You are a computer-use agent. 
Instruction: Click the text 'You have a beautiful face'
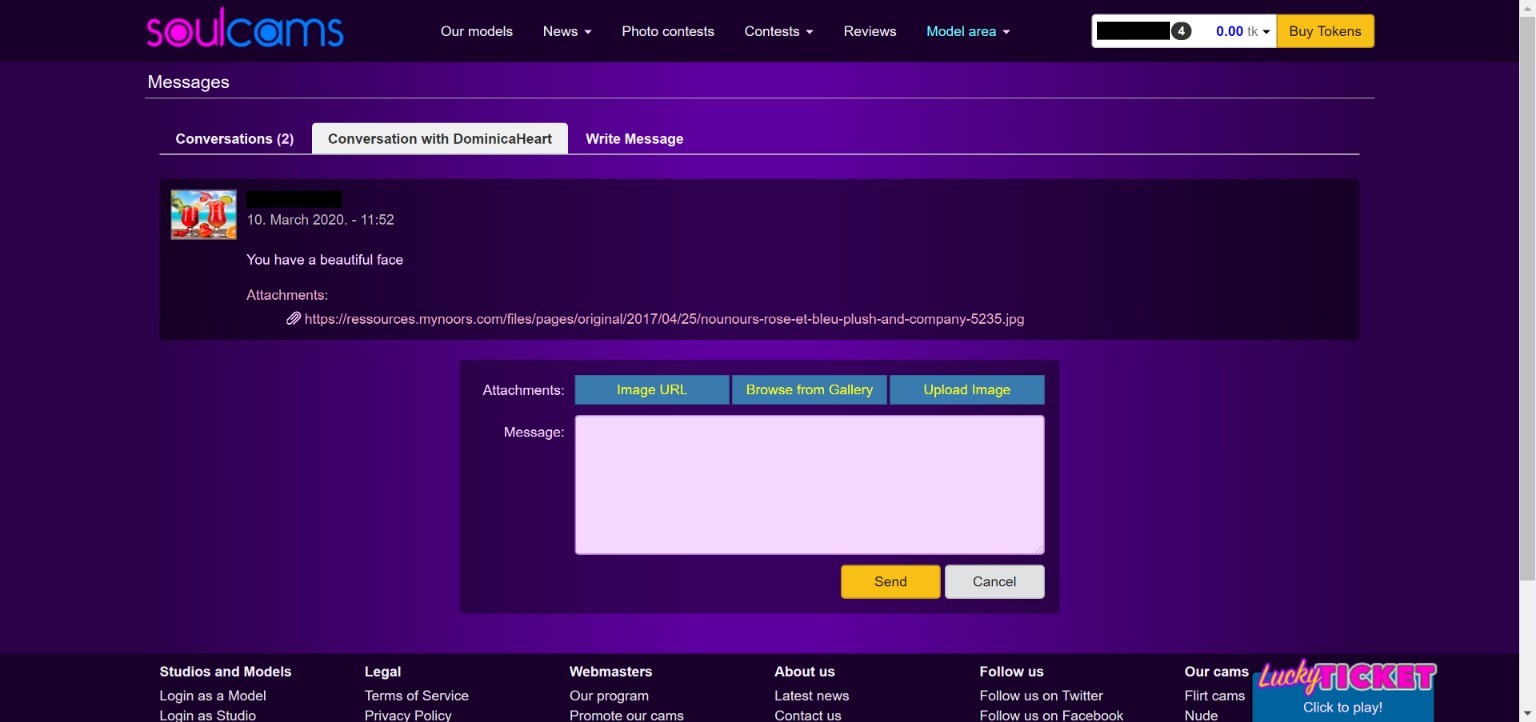pyautogui.click(x=325, y=260)
